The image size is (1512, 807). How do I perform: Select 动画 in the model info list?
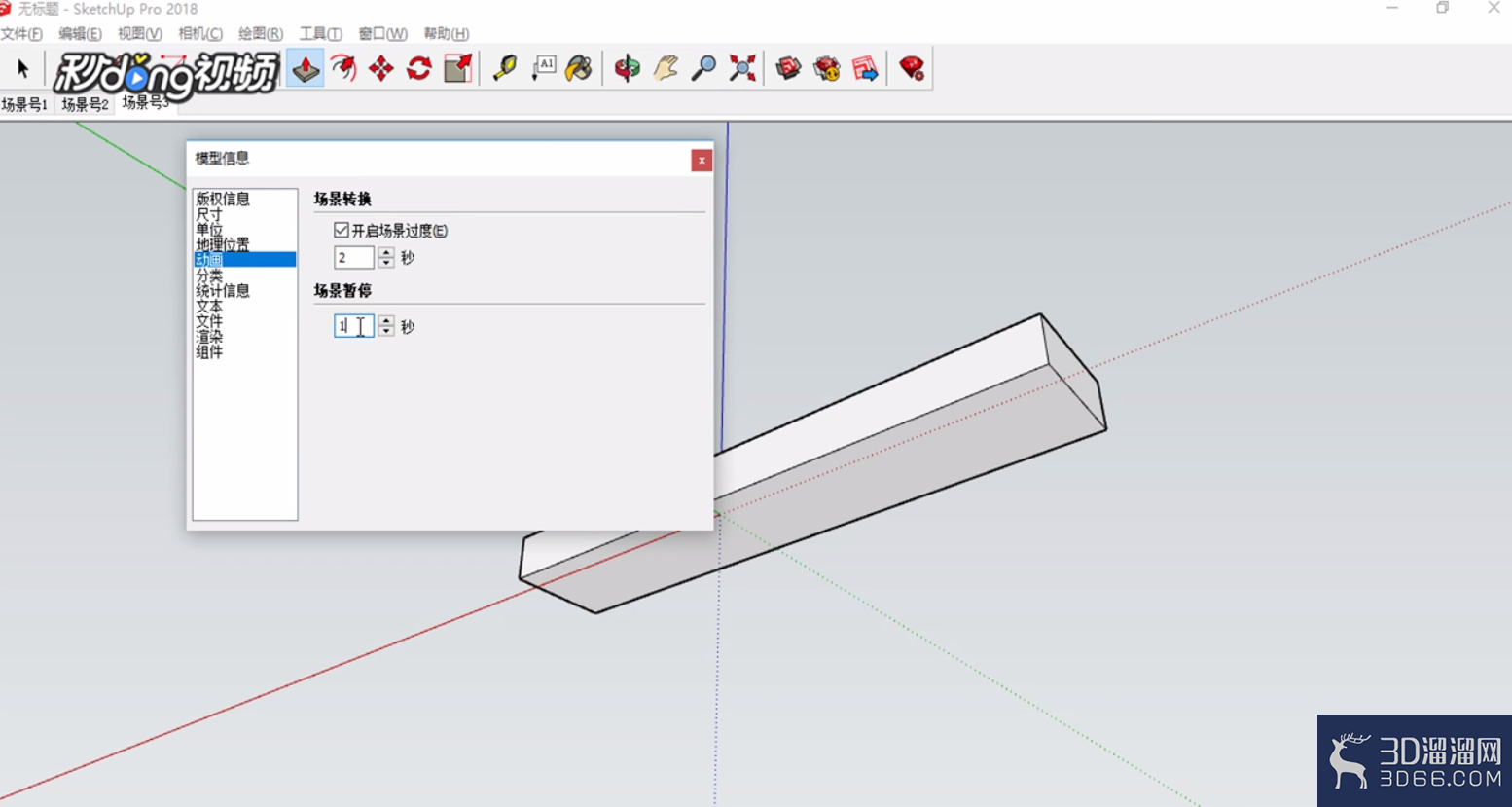click(245, 260)
